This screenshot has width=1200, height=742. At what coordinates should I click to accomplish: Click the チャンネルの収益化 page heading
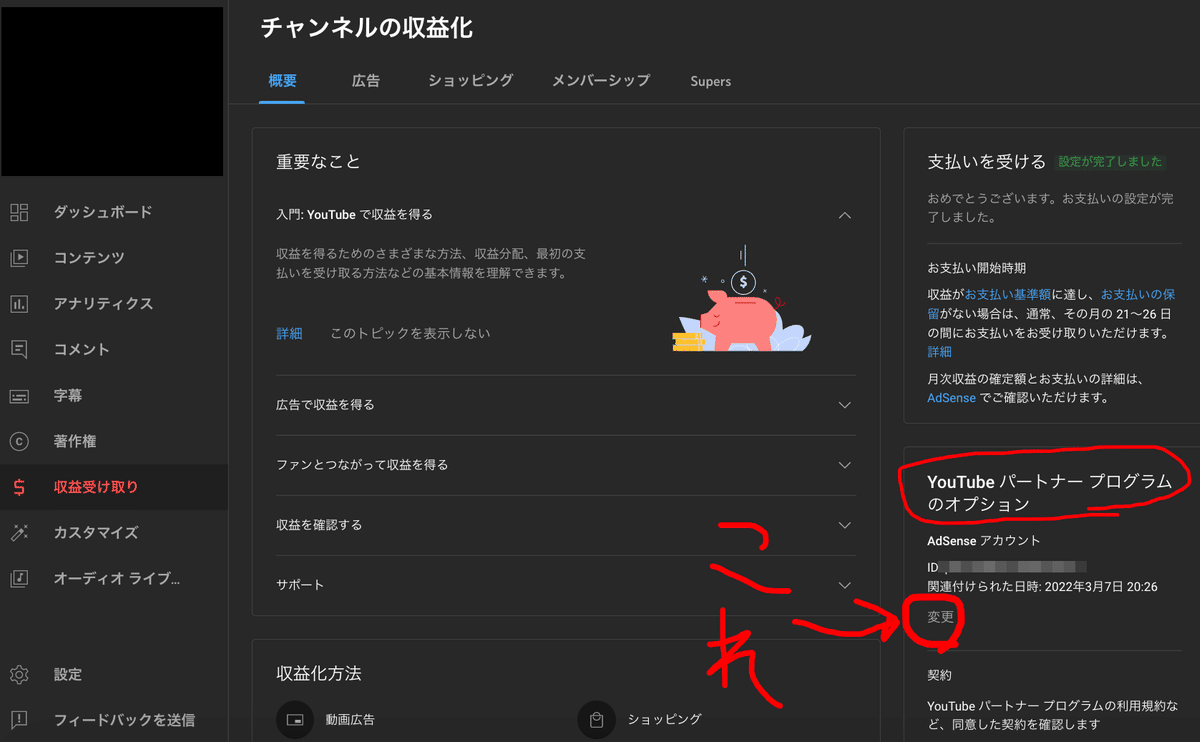(367, 28)
